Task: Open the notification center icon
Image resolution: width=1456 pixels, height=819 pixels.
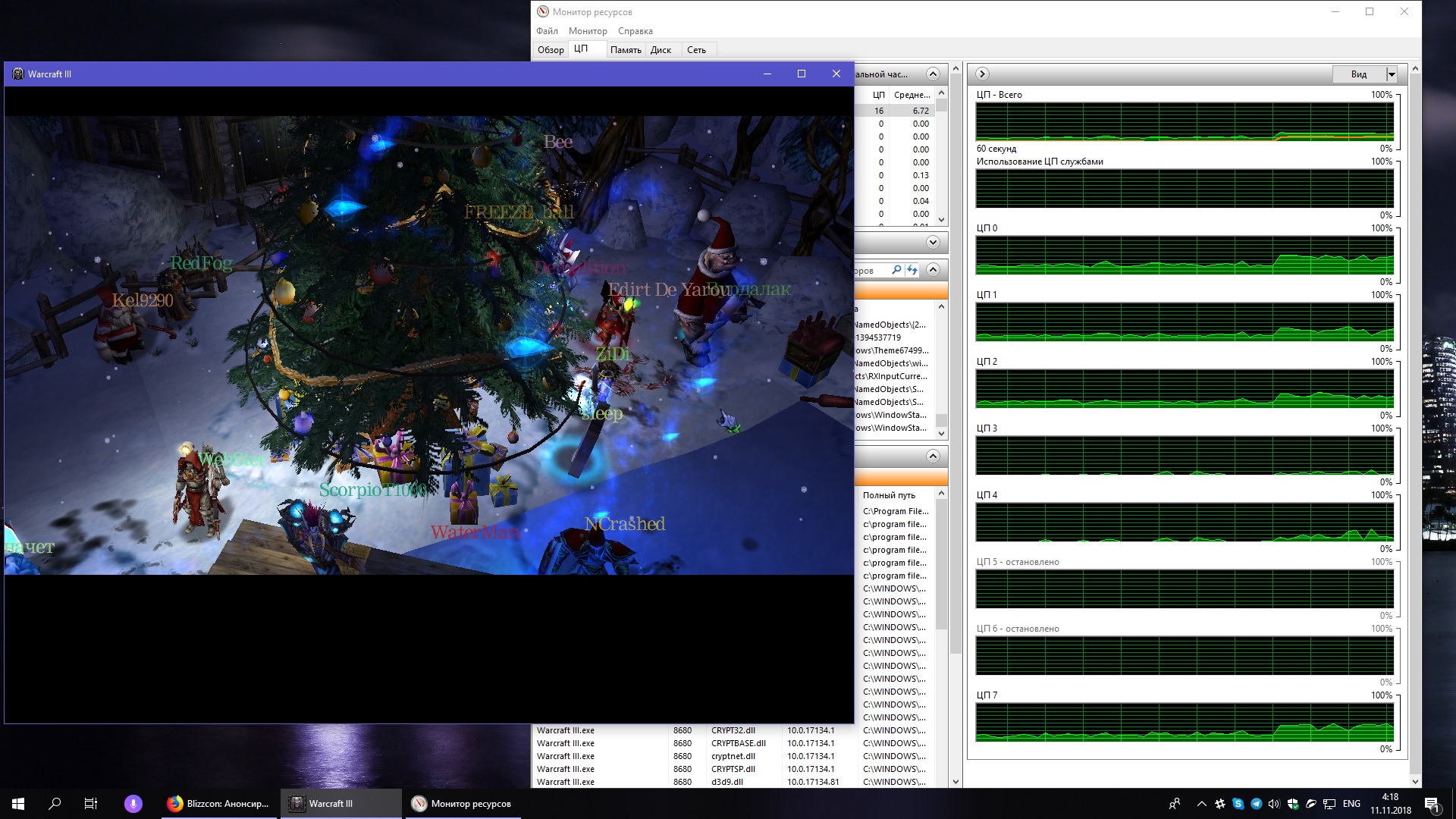Action: pos(1431,804)
